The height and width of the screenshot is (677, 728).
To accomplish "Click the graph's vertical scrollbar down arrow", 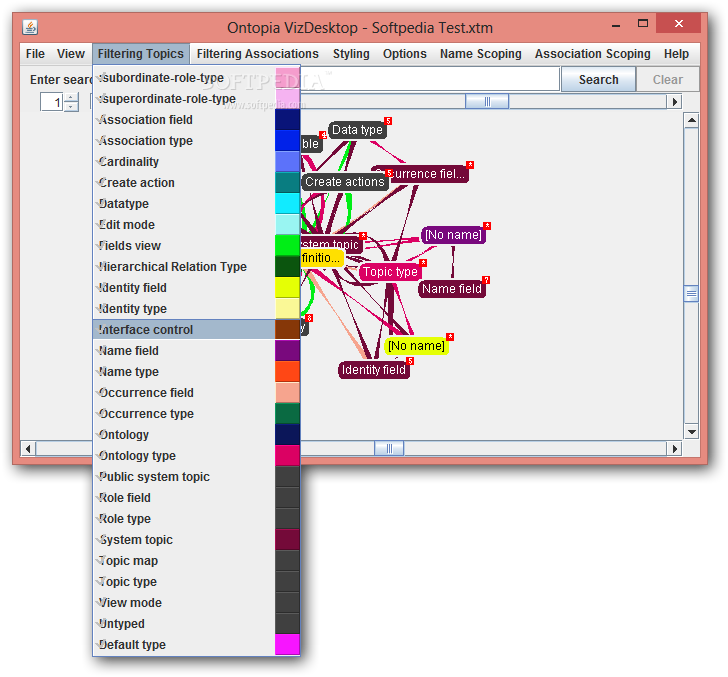I will 691,432.
